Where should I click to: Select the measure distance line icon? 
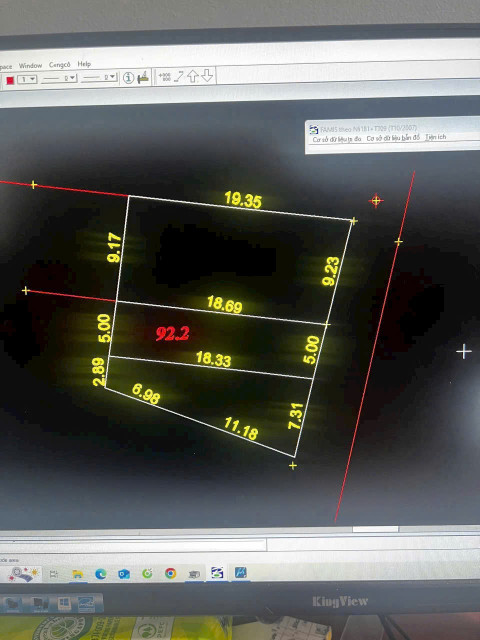[179, 76]
